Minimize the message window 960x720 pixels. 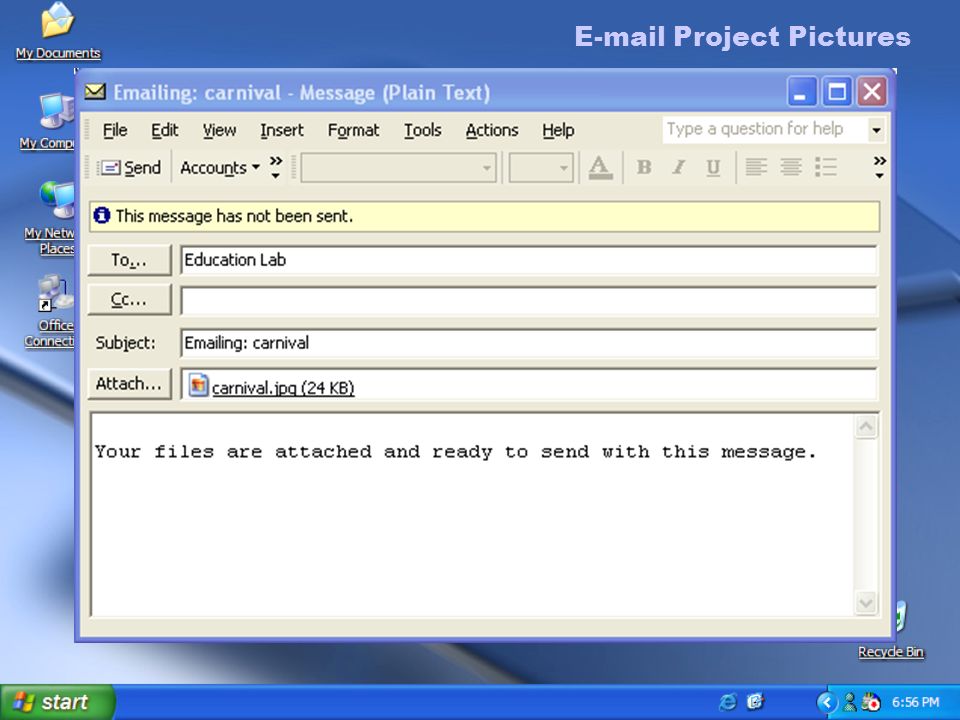point(801,92)
